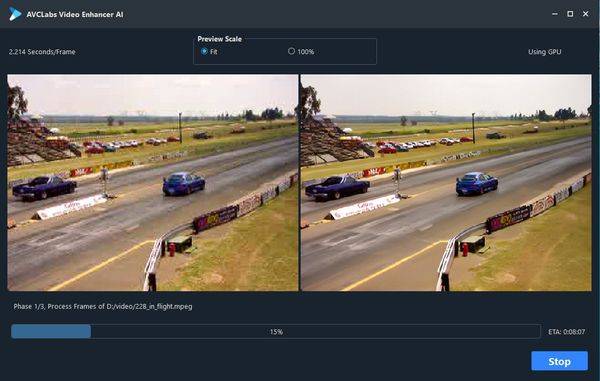Select the Fit preview scale radio

click(x=204, y=51)
